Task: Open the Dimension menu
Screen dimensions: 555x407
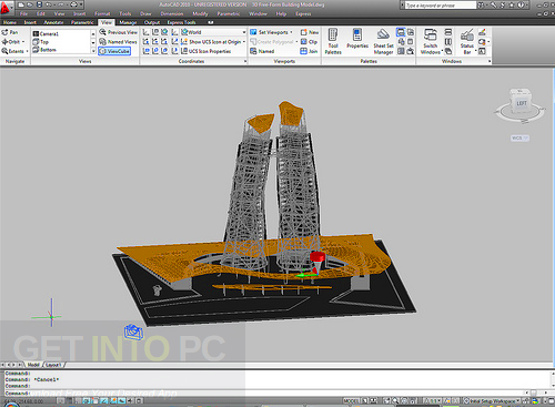Action: 172,14
